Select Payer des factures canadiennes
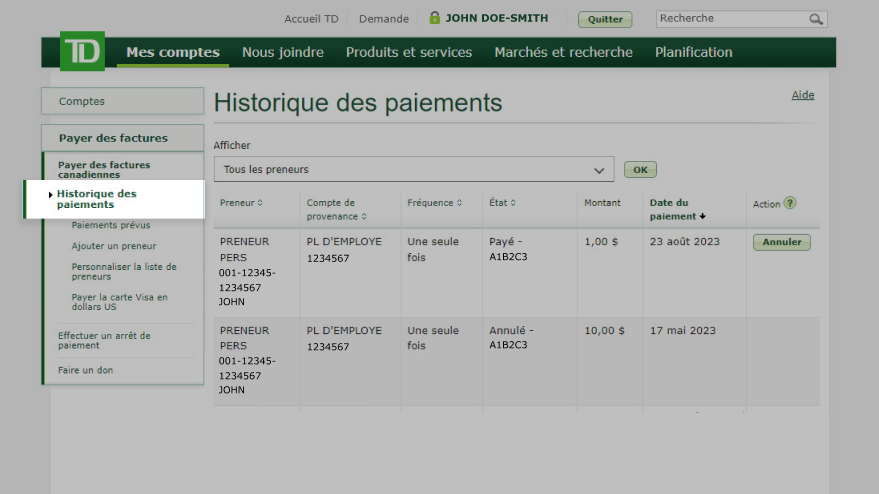 (104, 169)
